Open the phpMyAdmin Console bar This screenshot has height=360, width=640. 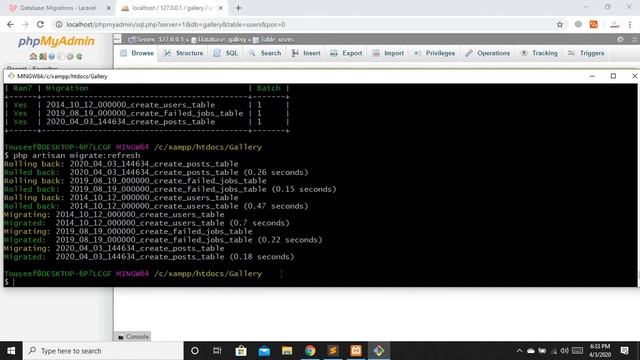coord(133,337)
